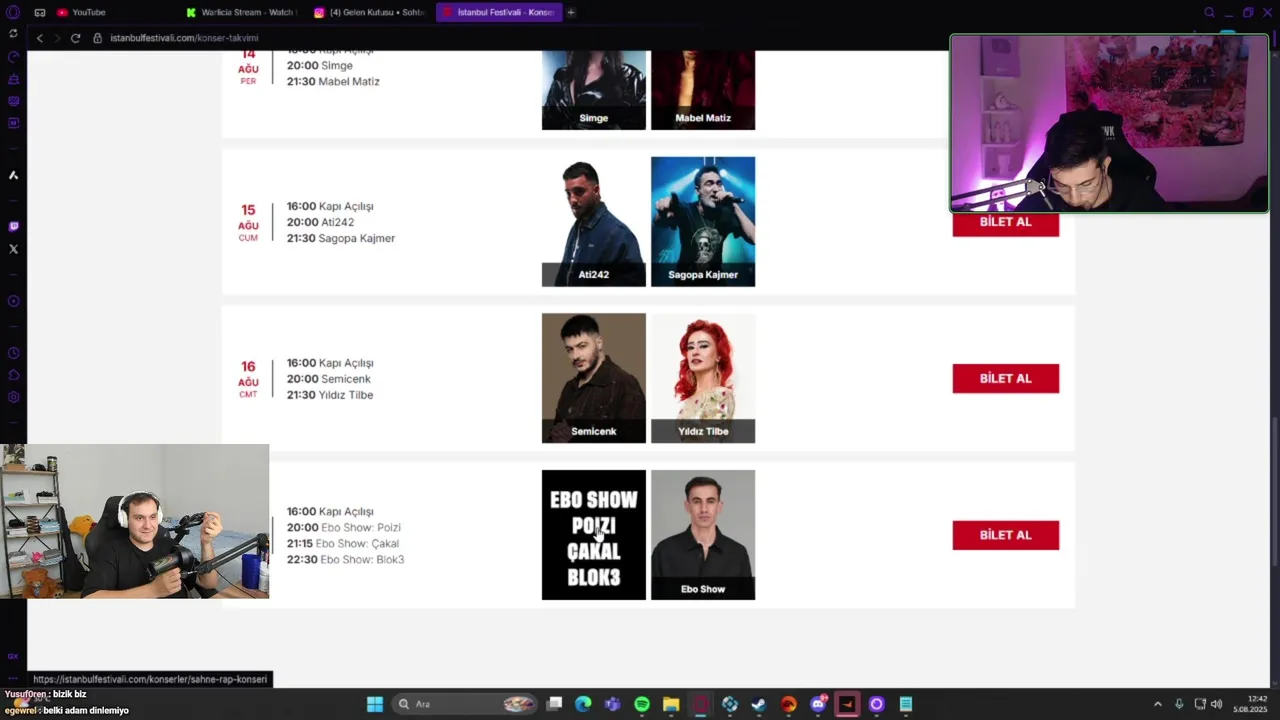Open the Notepad icon on the taskbar

906,704
